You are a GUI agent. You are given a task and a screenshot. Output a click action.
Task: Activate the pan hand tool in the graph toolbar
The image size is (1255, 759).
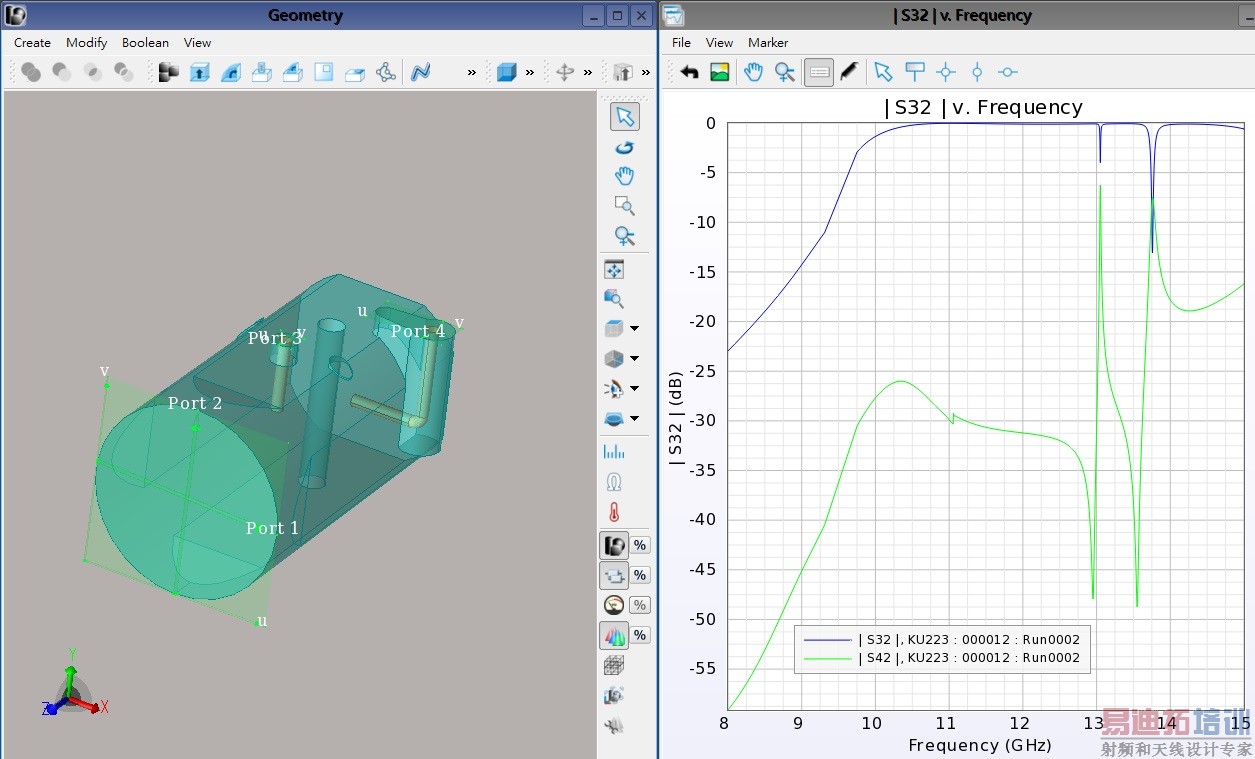753,72
